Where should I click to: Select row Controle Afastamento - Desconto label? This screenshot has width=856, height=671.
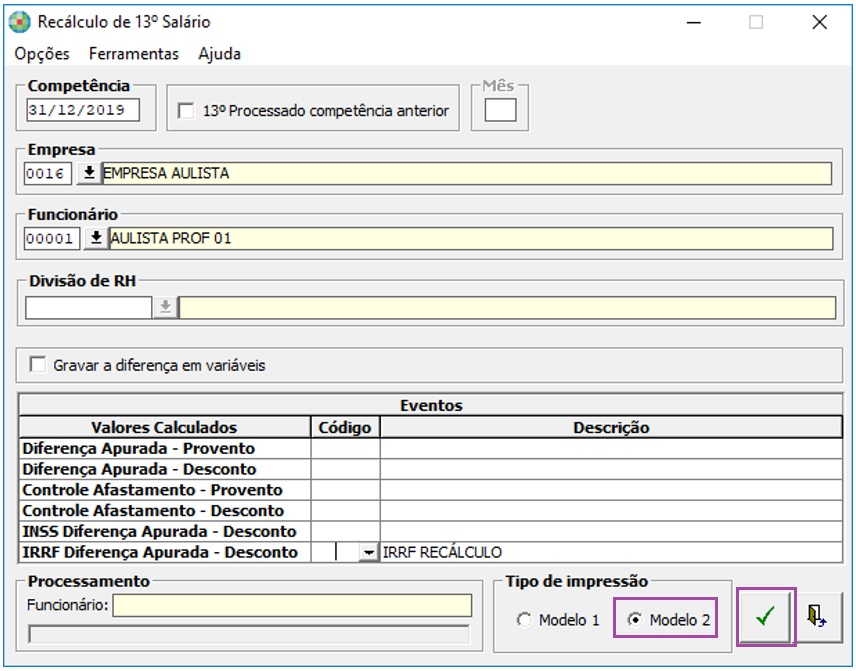click(165, 511)
